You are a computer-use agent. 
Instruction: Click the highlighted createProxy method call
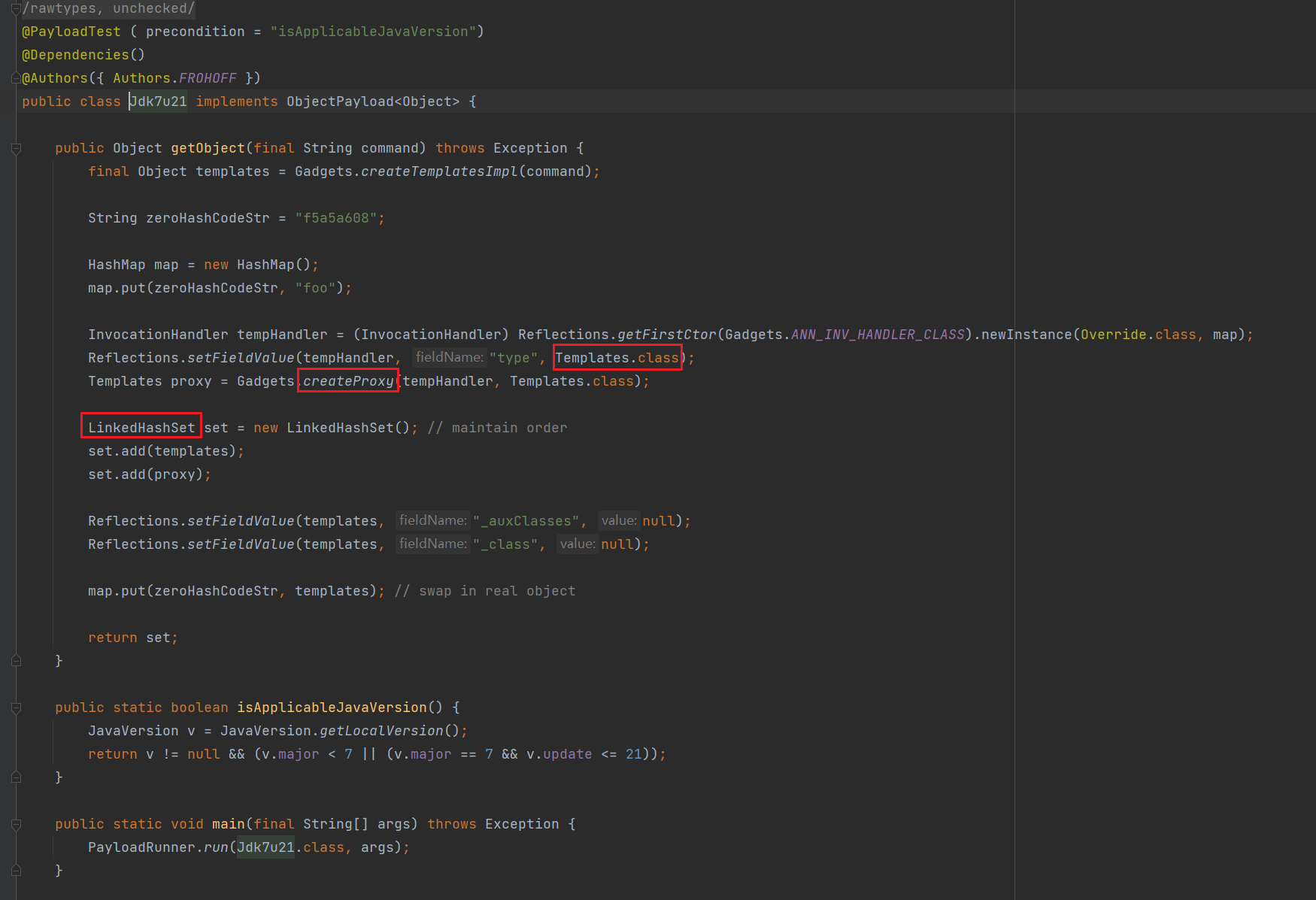point(347,381)
